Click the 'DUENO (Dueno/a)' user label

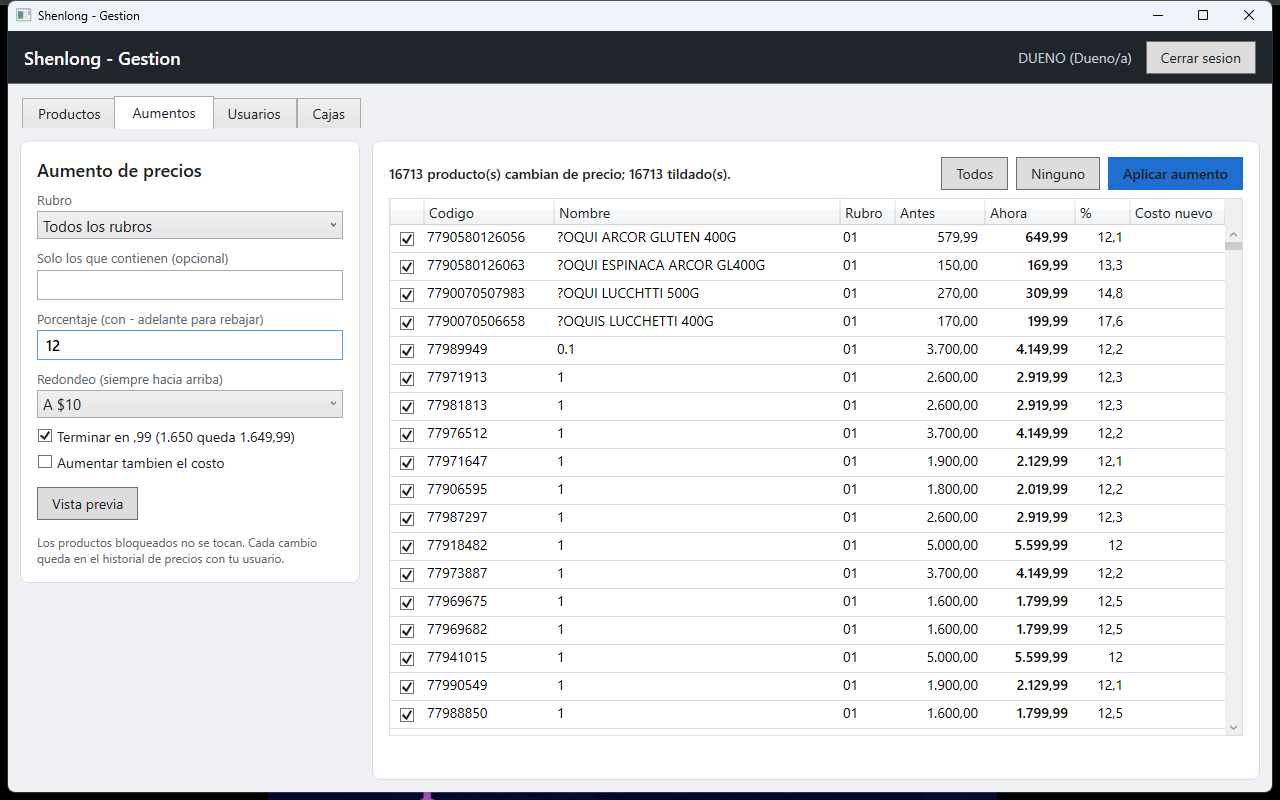coord(1075,58)
